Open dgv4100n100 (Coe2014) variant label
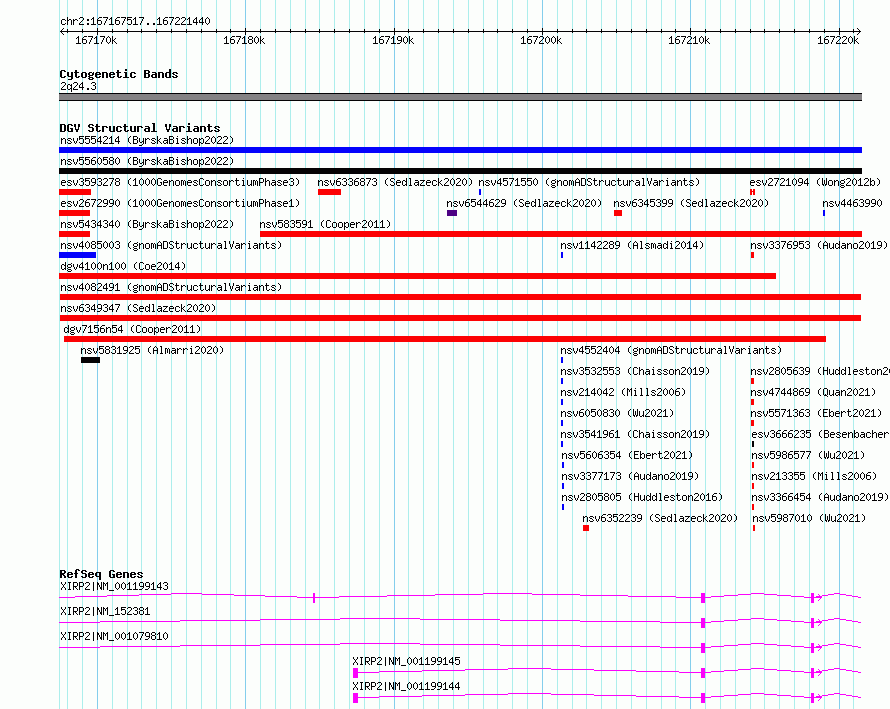This screenshot has height=709, width=890. coord(123,266)
